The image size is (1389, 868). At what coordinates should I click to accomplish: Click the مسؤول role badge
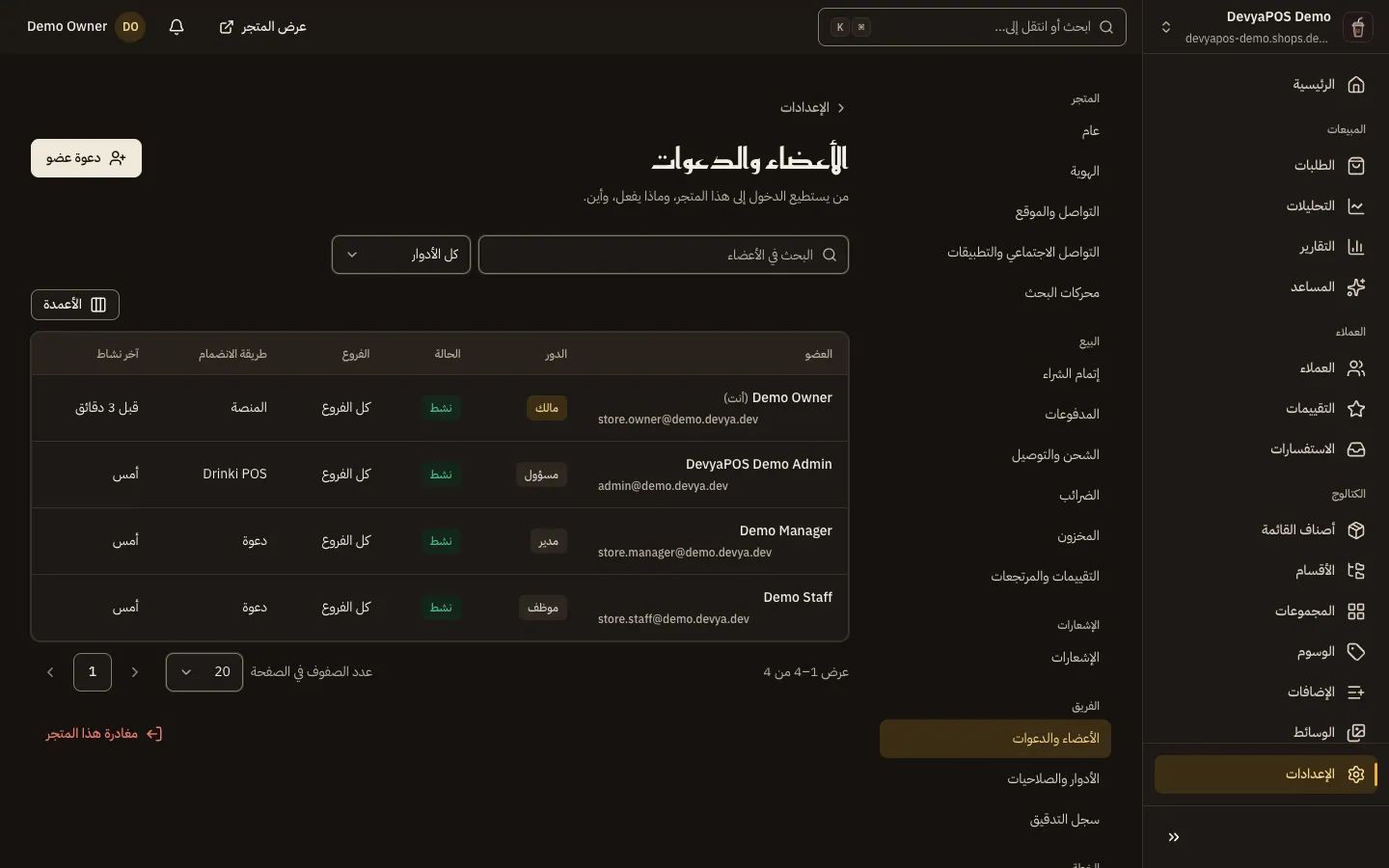(x=542, y=475)
